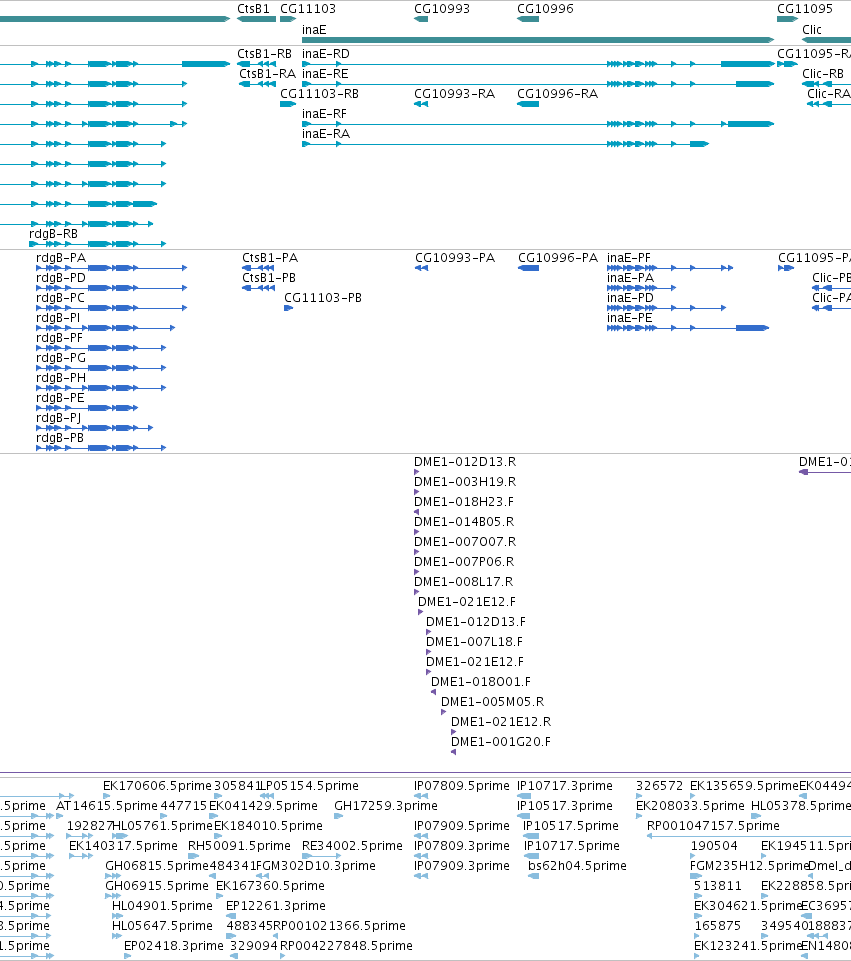
Task: Select EST IP07809.5prime
Action: (421, 796)
